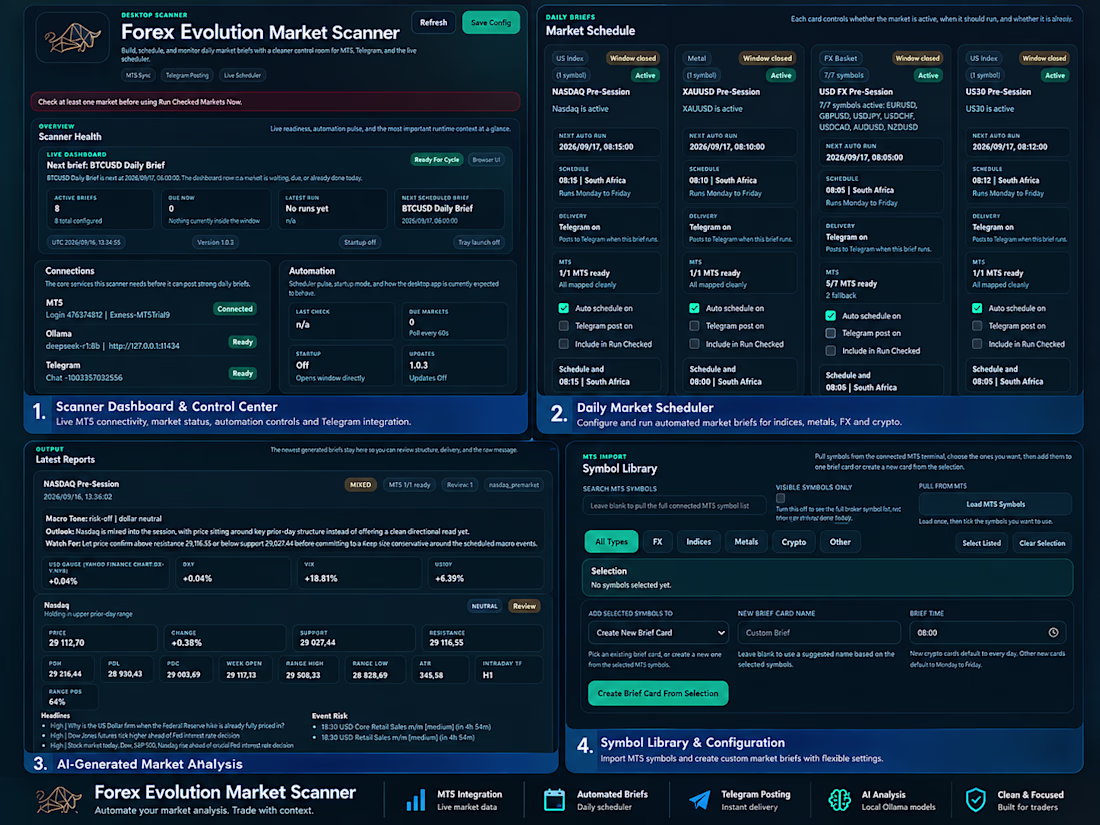Click the Brief Time 08:00 field
The height and width of the screenshot is (825, 1100).
(988, 632)
